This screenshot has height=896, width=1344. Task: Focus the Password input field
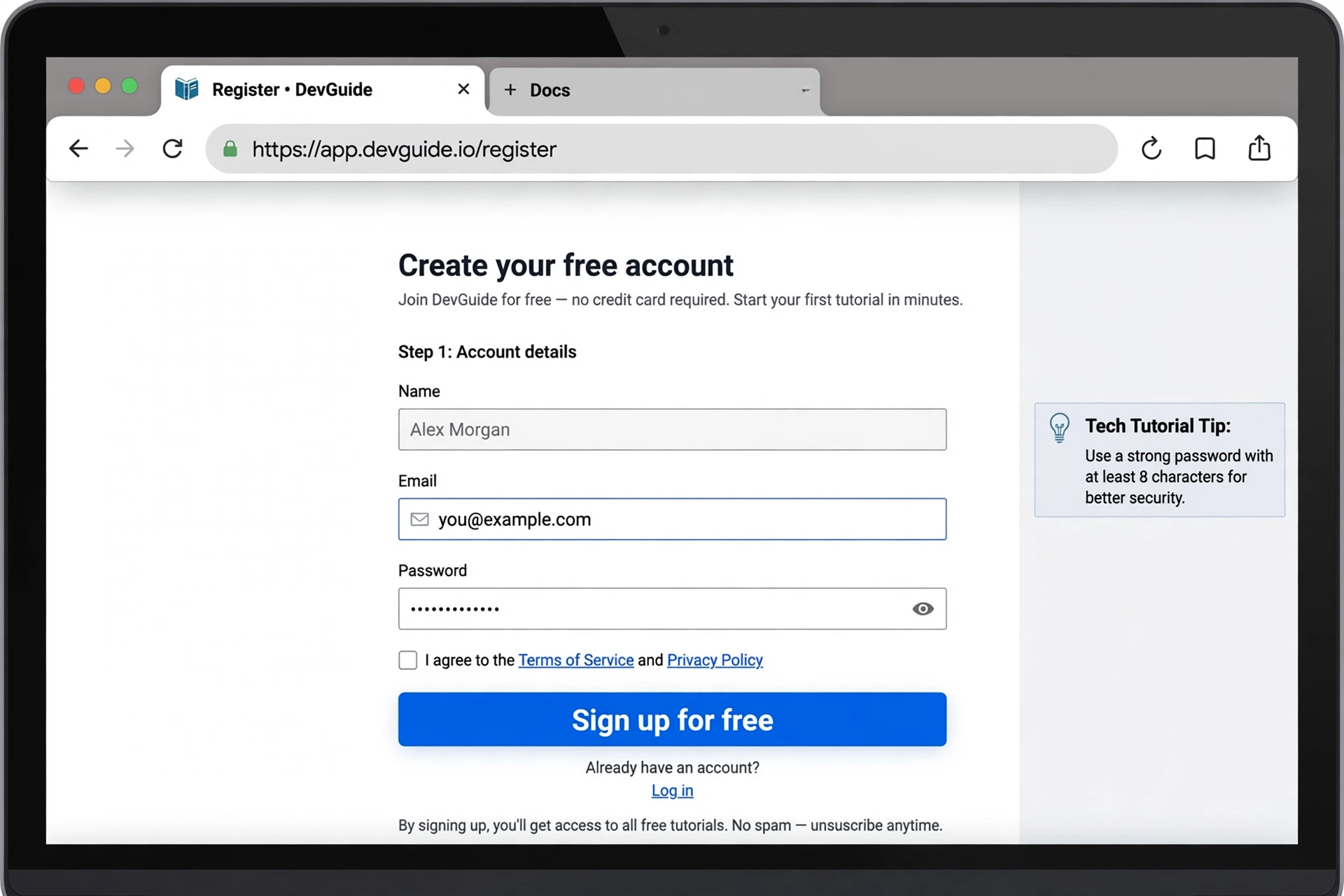tap(672, 608)
